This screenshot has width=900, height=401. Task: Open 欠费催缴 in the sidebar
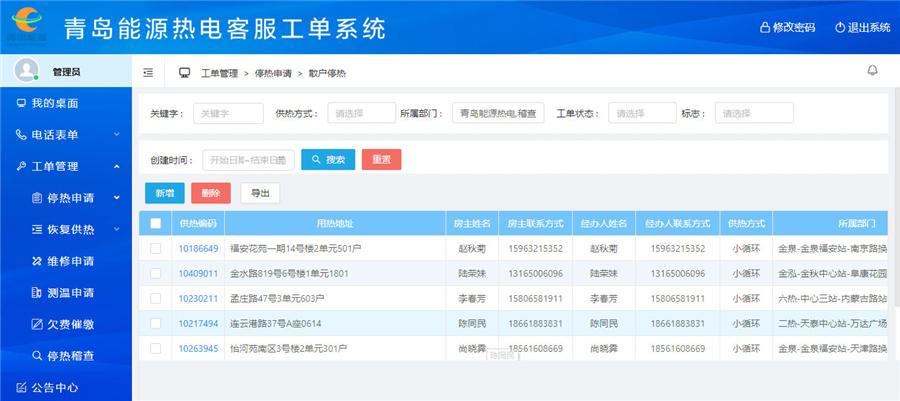click(x=70, y=324)
